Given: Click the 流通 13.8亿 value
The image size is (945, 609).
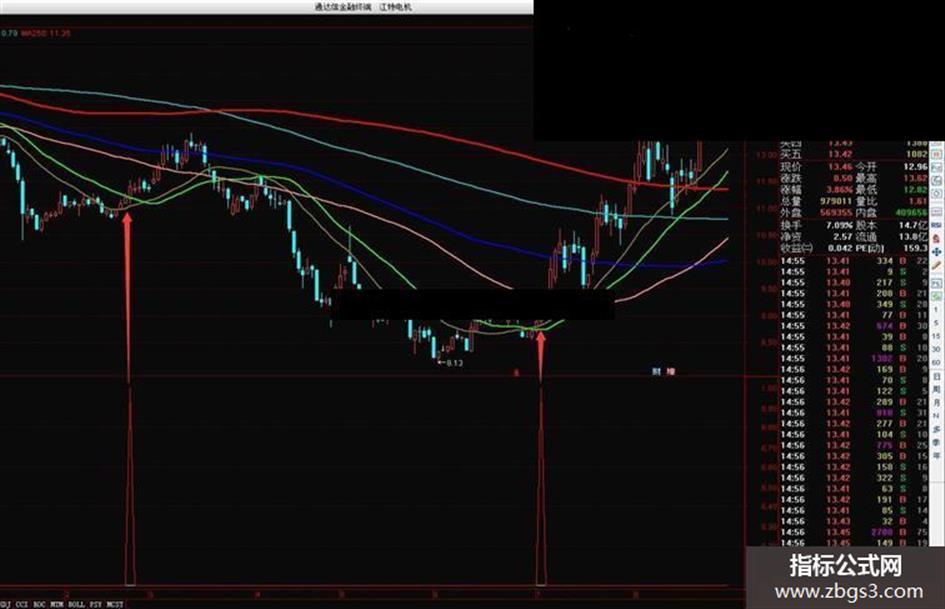Looking at the screenshot, I should tap(914, 236).
